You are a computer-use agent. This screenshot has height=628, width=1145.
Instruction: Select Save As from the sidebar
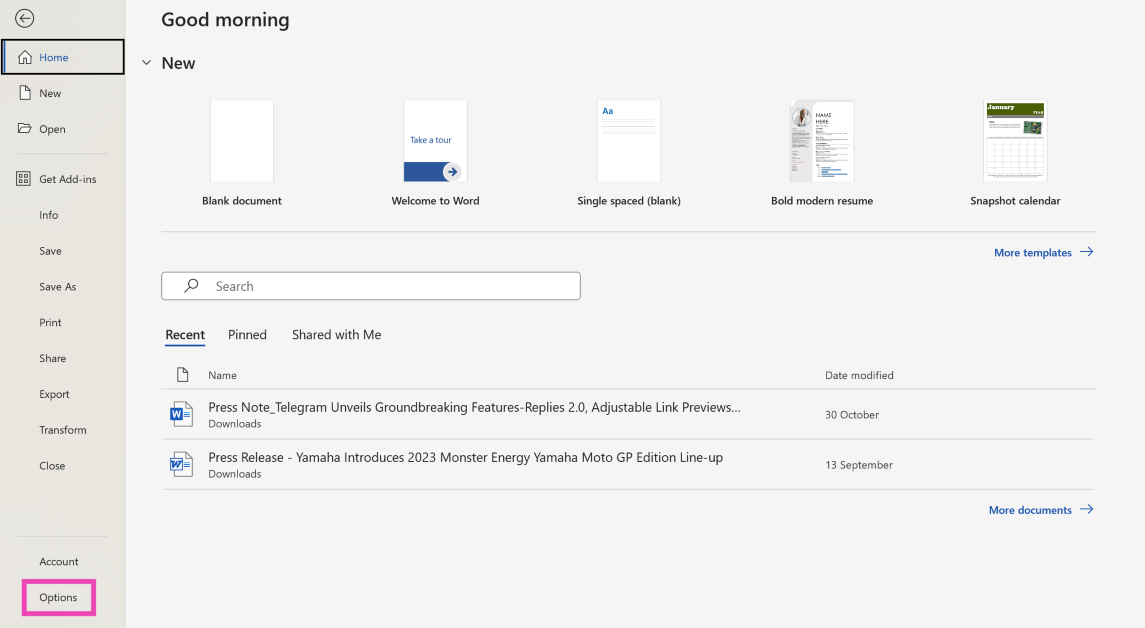57,287
